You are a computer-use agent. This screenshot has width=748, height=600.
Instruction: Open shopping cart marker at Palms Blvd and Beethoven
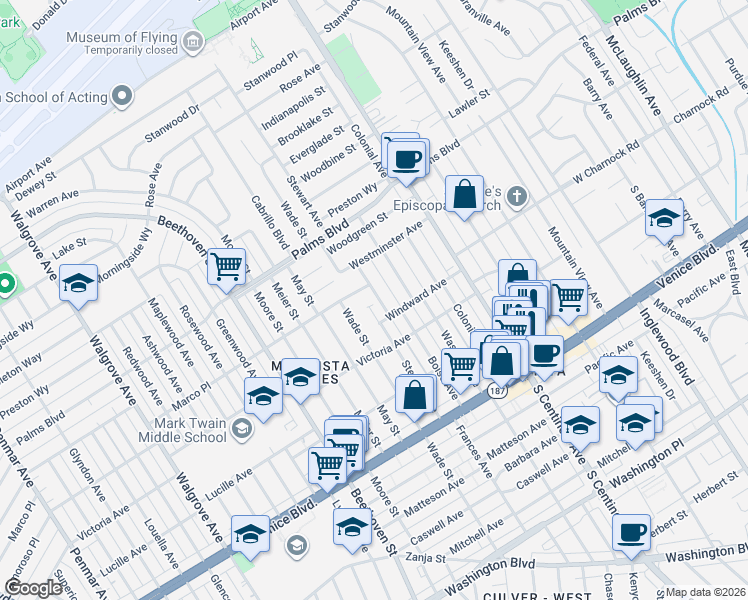pyautogui.click(x=227, y=270)
